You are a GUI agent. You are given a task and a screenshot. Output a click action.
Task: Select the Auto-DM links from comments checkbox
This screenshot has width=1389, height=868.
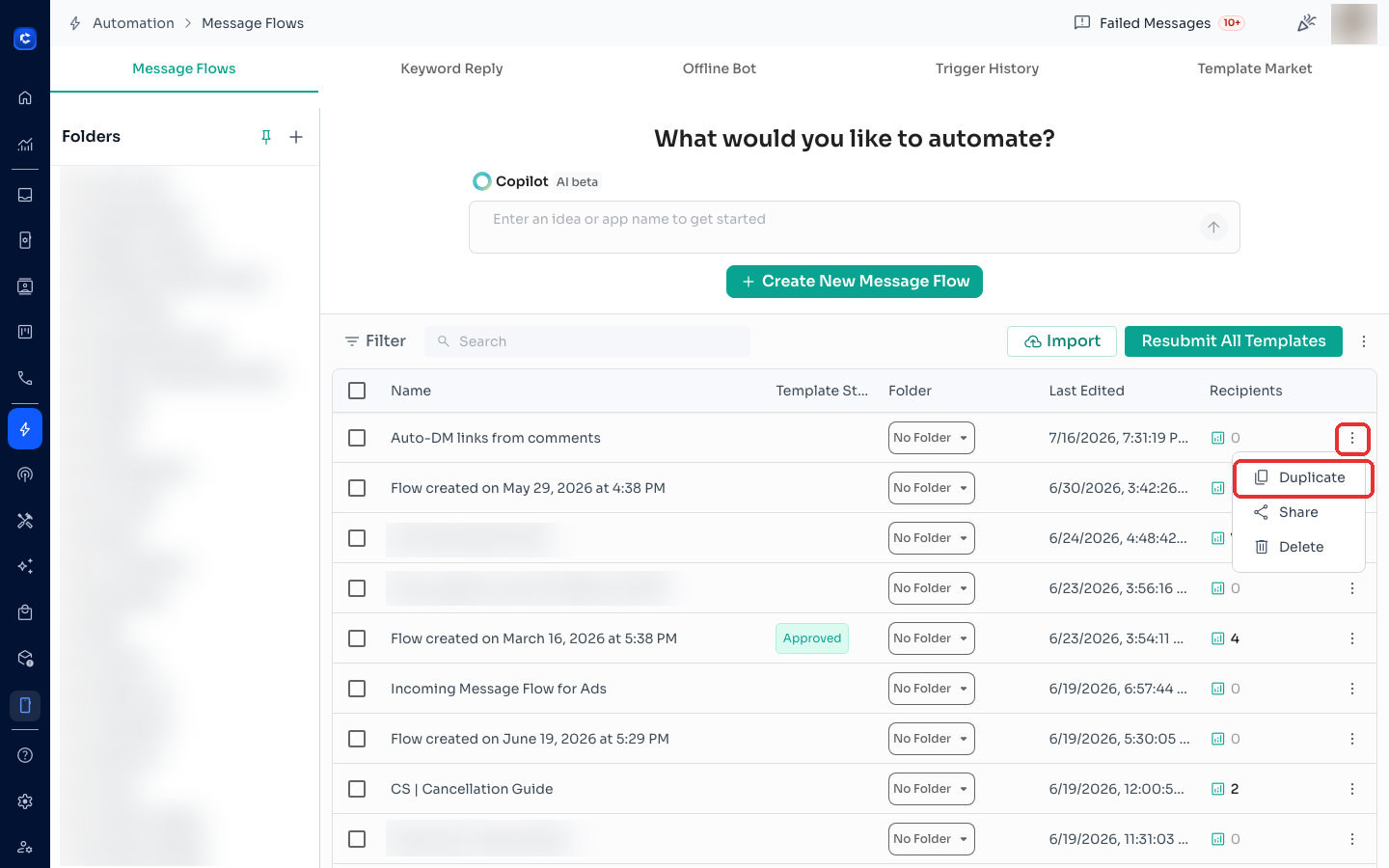(x=357, y=438)
